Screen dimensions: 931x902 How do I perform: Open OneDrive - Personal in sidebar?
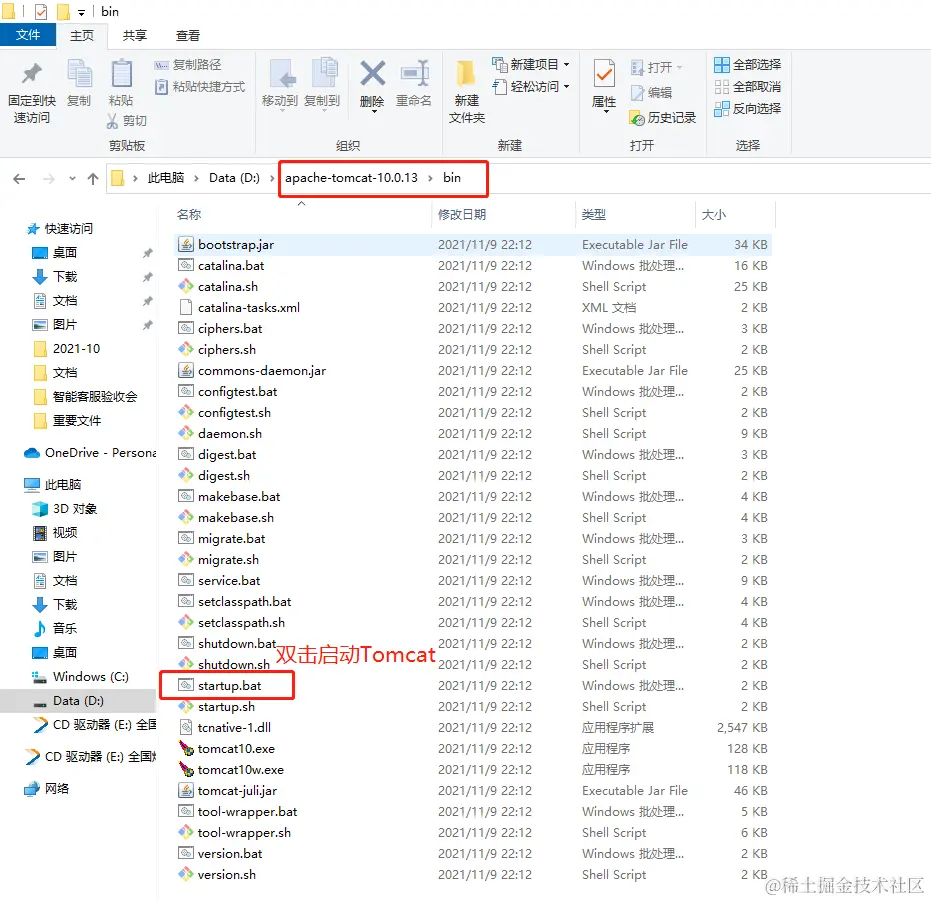click(90, 453)
